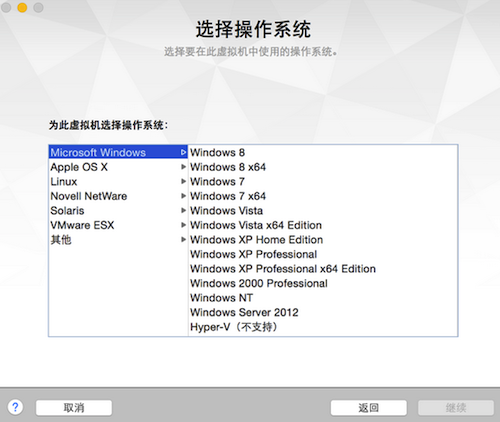Expand arrow beside Apple OS X
The image size is (500, 422).
[183, 167]
